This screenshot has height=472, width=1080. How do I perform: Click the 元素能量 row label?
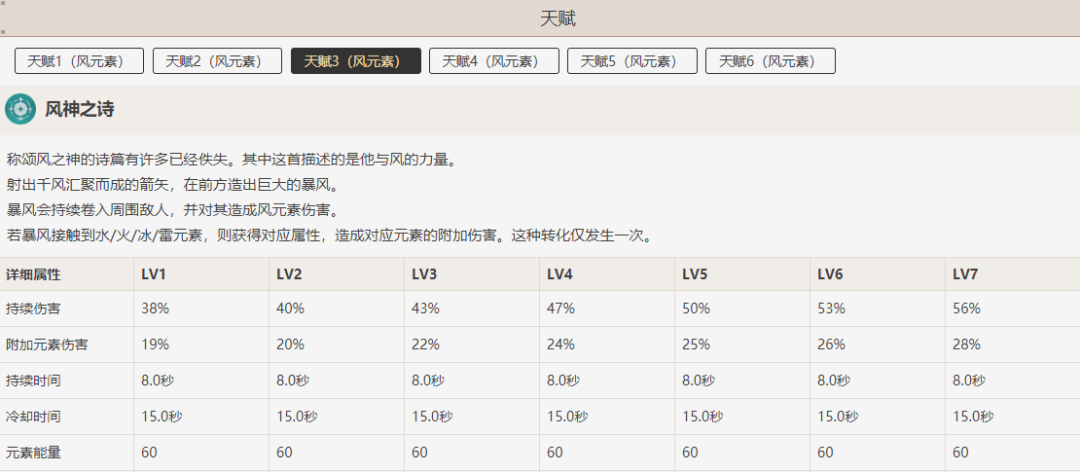[34, 453]
